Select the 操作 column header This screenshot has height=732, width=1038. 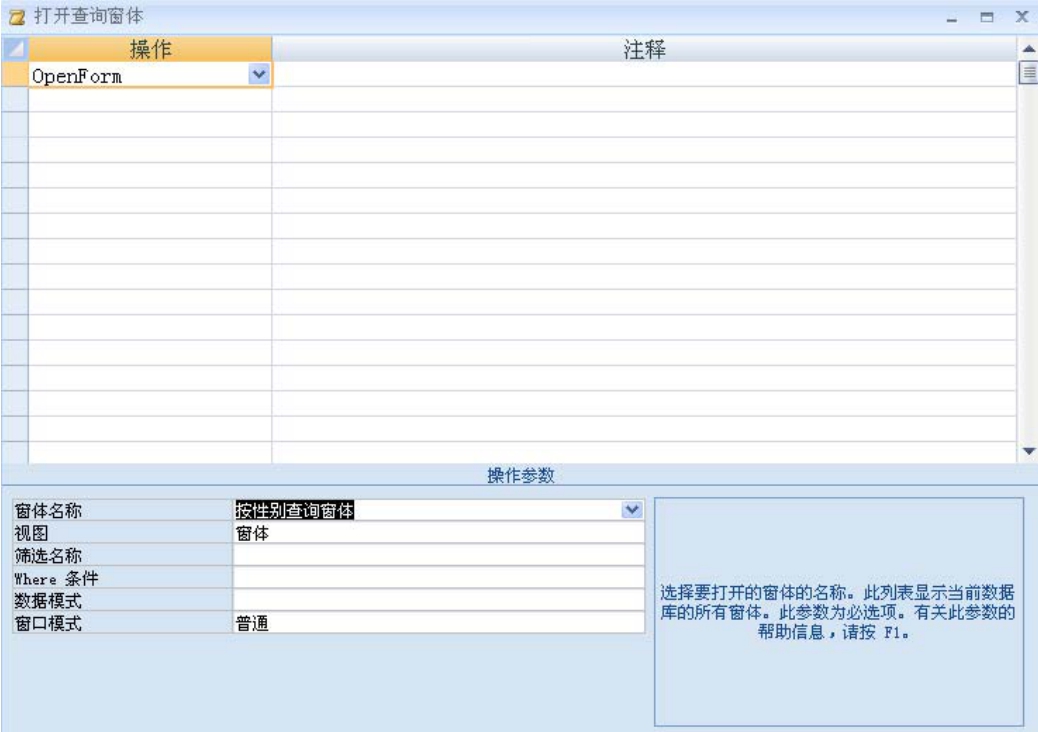pyautogui.click(x=150, y=50)
